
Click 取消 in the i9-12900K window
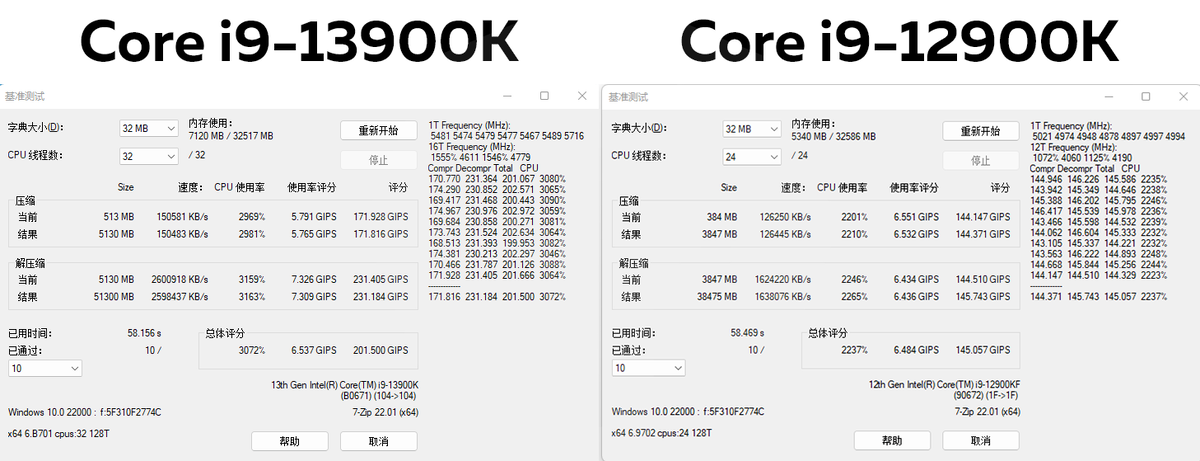981,441
